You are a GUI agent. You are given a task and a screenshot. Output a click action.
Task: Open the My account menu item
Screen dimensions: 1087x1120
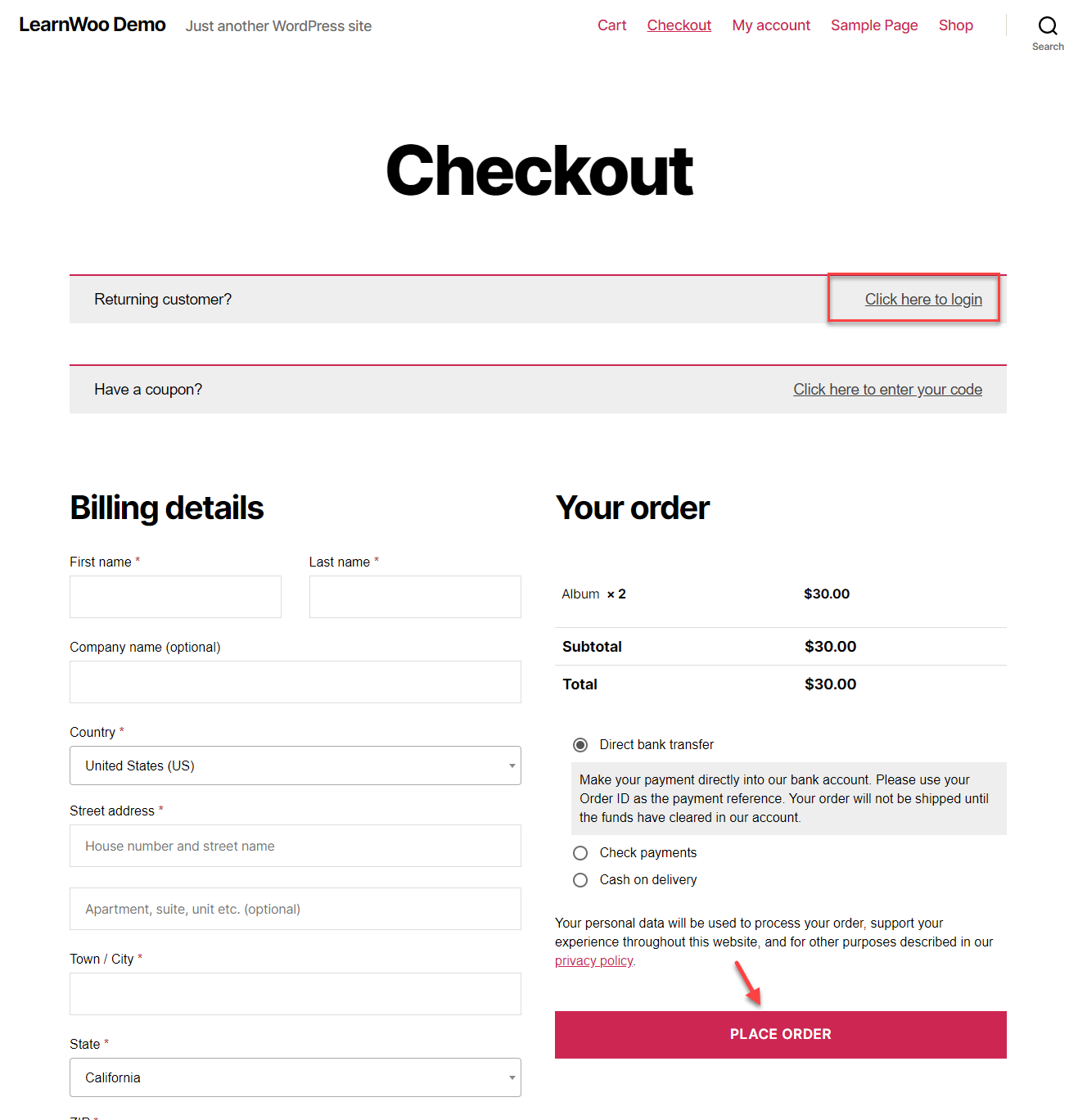(x=770, y=25)
